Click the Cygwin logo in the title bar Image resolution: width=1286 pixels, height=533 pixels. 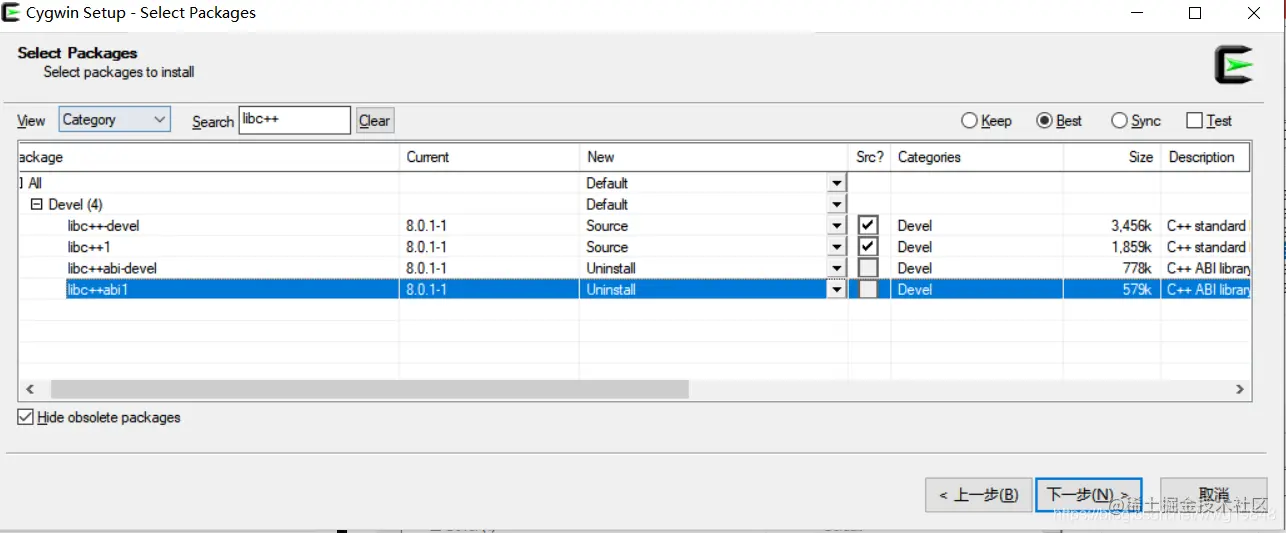click(12, 13)
